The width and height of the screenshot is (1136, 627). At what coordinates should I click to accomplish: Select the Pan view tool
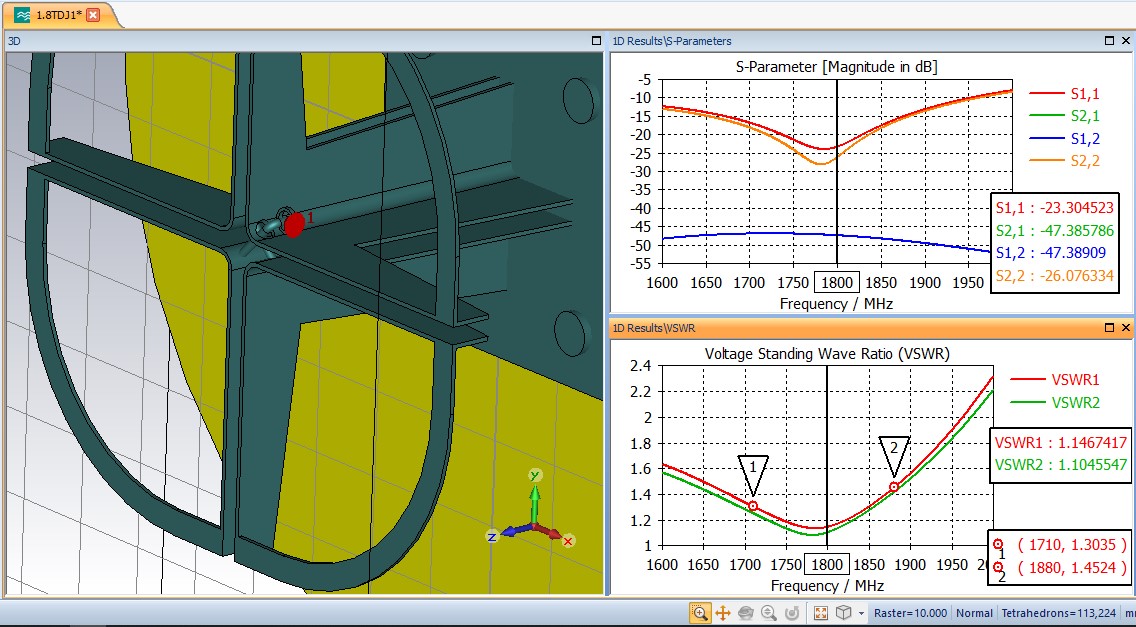click(723, 613)
